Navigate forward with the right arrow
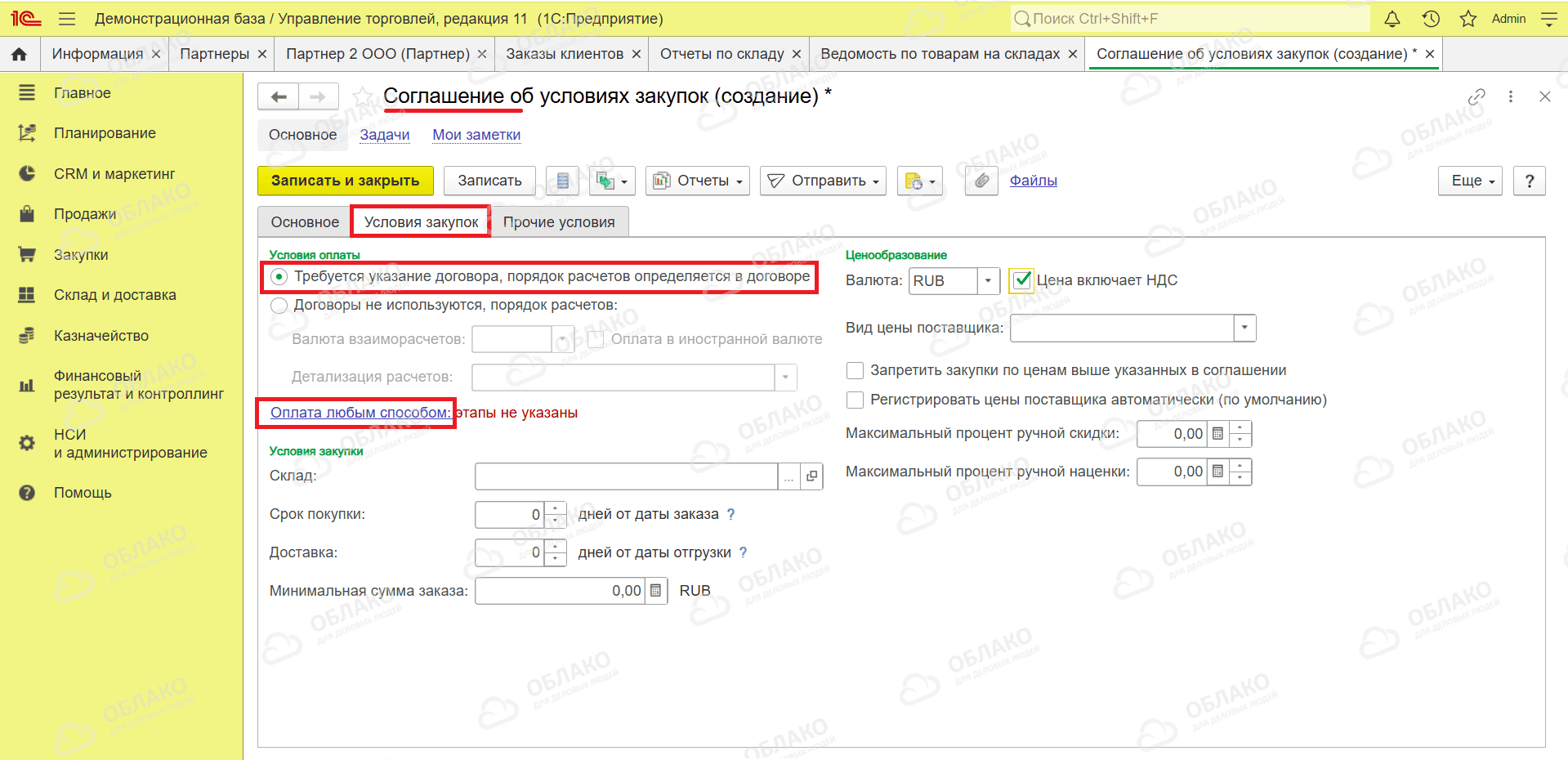Image resolution: width=1568 pixels, height=760 pixels. 319,96
